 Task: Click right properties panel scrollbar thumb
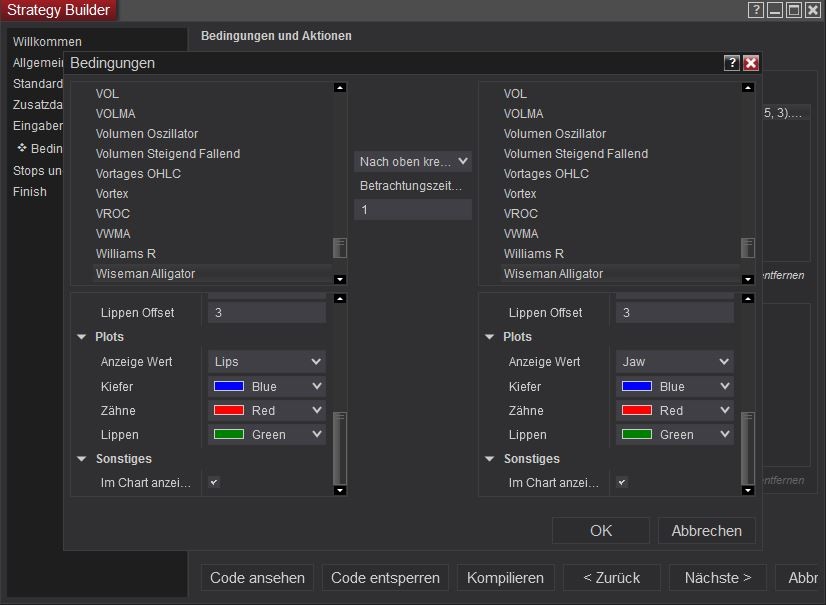[x=748, y=448]
